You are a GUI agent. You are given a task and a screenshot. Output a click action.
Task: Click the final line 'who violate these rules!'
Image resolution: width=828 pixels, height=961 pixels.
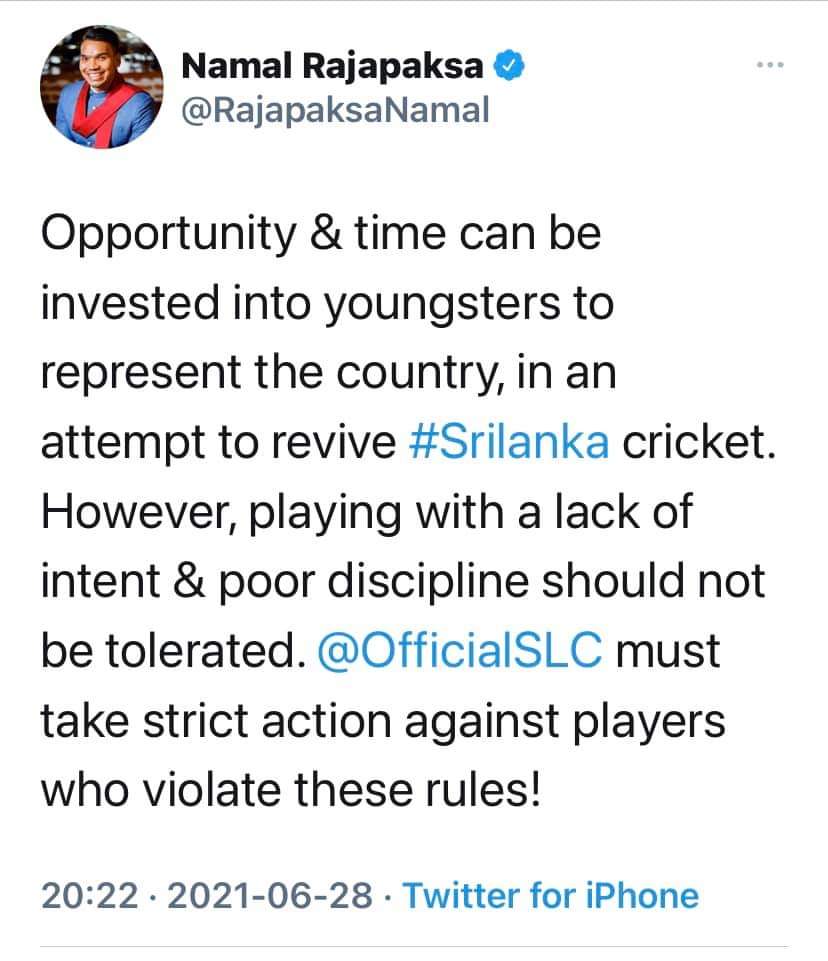click(291, 789)
